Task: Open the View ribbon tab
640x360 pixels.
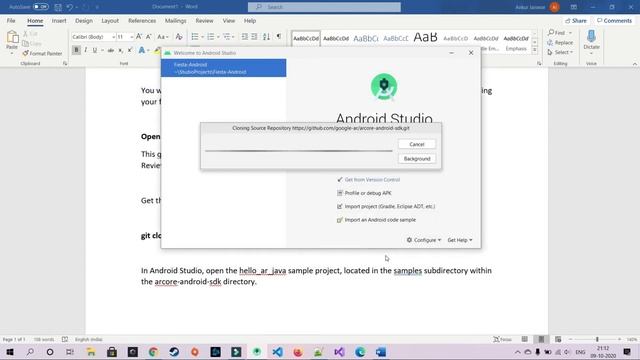Action: click(x=229, y=21)
